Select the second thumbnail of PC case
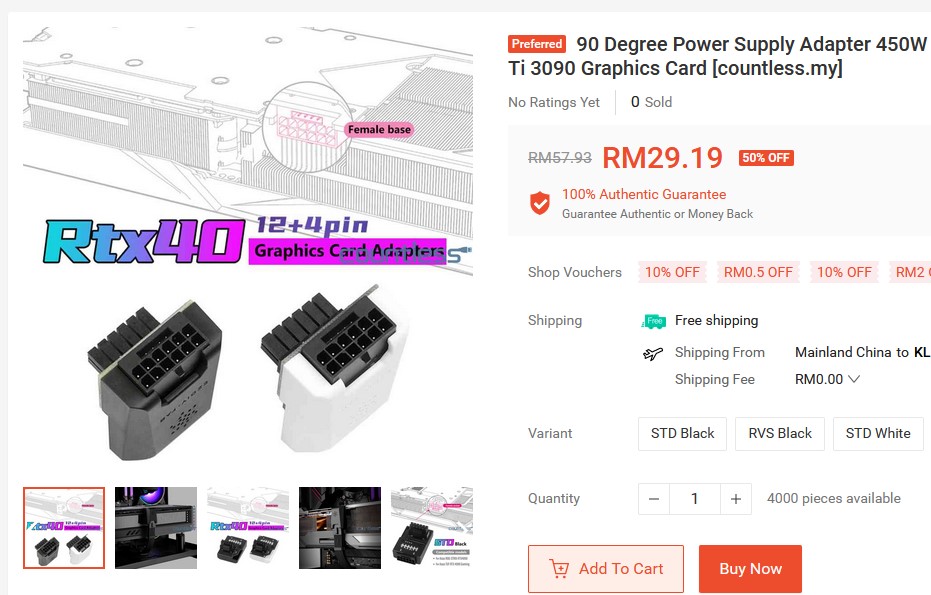Viewport: 931px width, 595px height. click(x=156, y=528)
